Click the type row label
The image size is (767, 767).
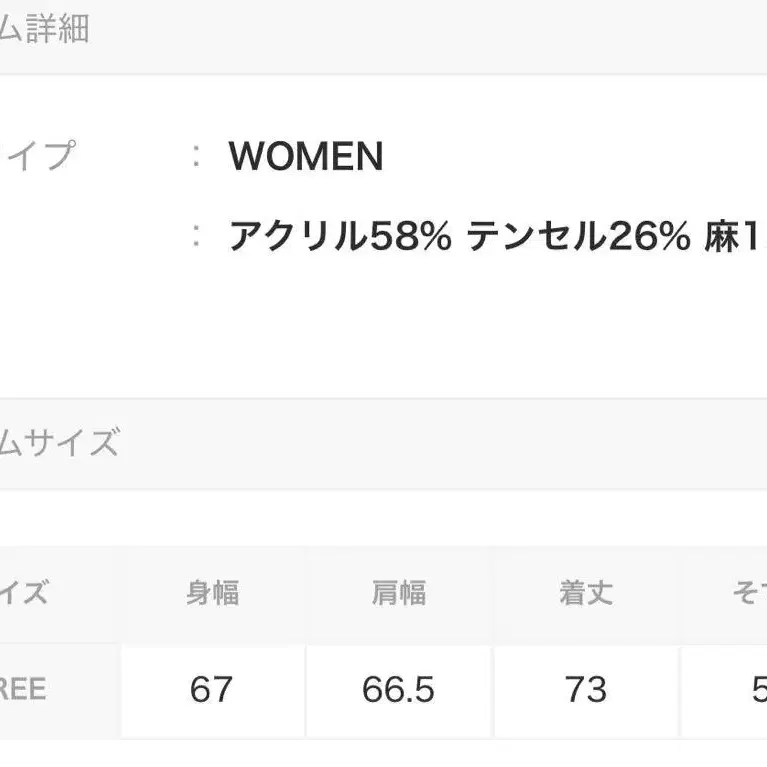tap(38, 156)
